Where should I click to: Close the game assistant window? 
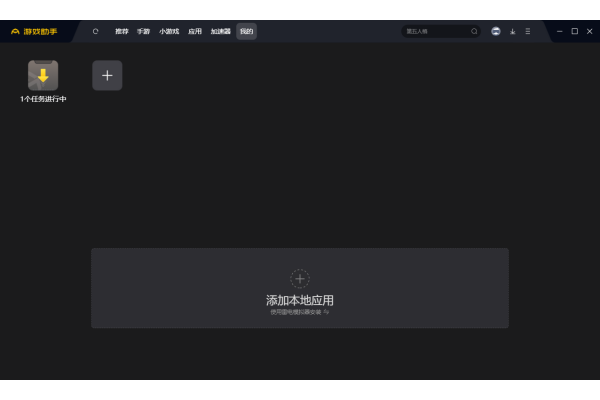coord(590,31)
